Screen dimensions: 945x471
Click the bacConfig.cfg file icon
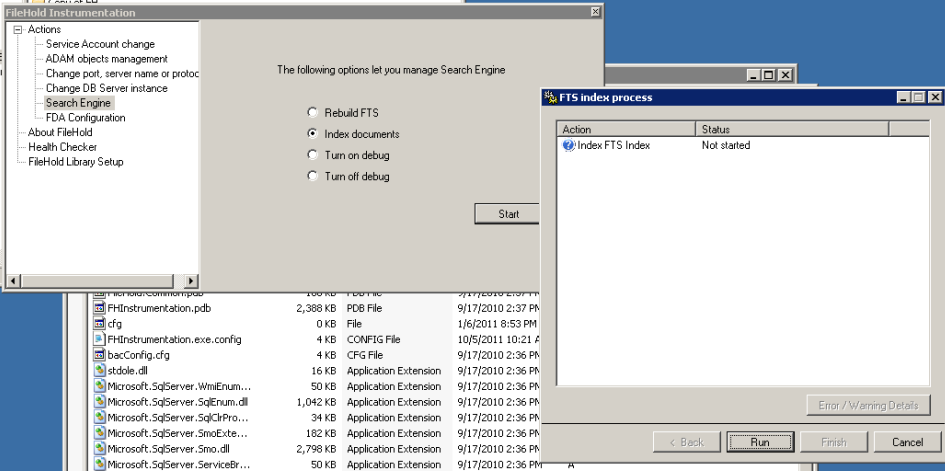click(x=100, y=355)
